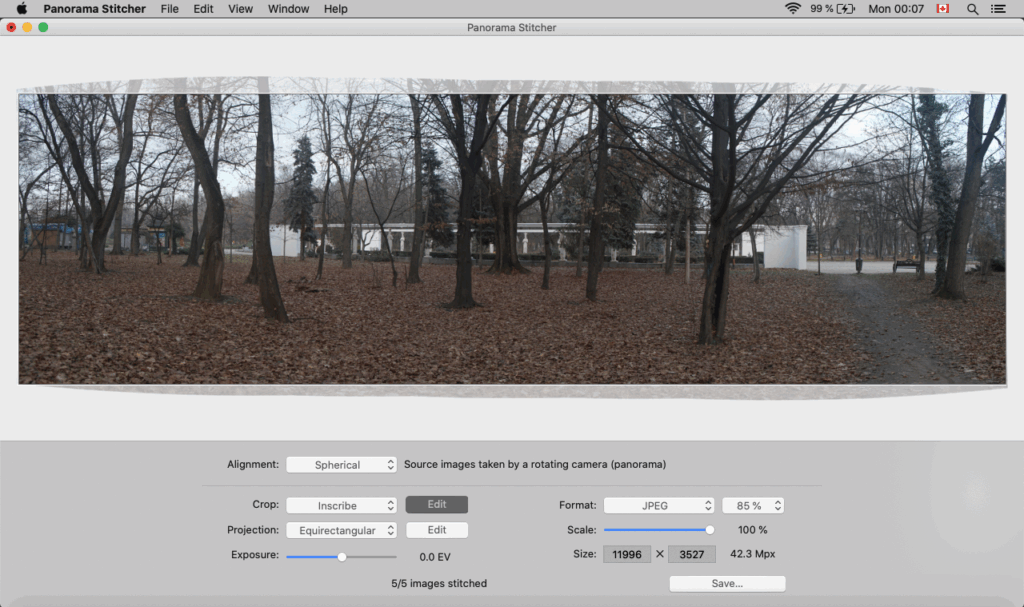The width and height of the screenshot is (1024, 607).
Task: Open Spotlight search
Action: [x=972, y=9]
